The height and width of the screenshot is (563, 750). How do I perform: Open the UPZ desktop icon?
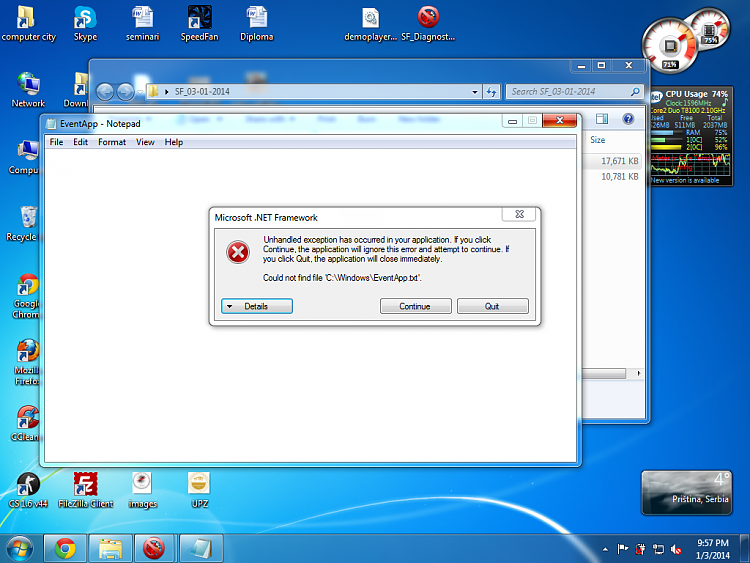(x=199, y=490)
